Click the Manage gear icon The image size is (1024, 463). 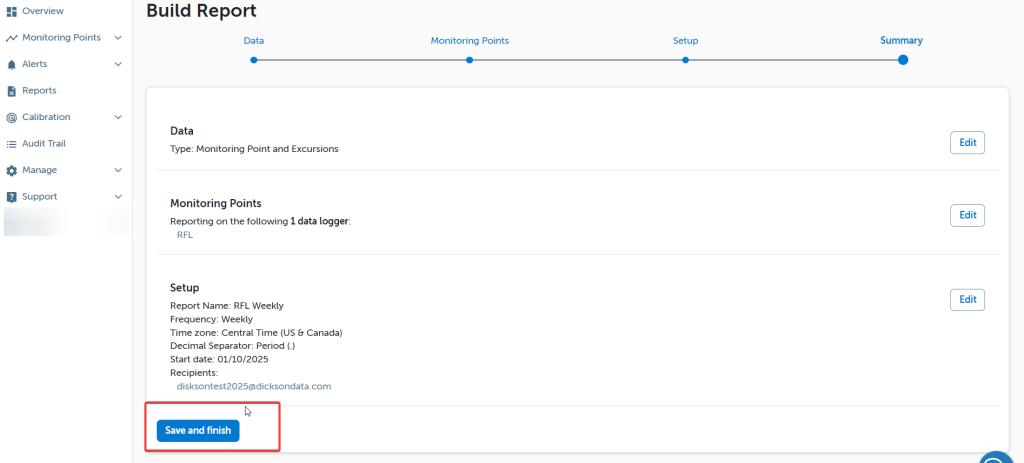coord(12,170)
